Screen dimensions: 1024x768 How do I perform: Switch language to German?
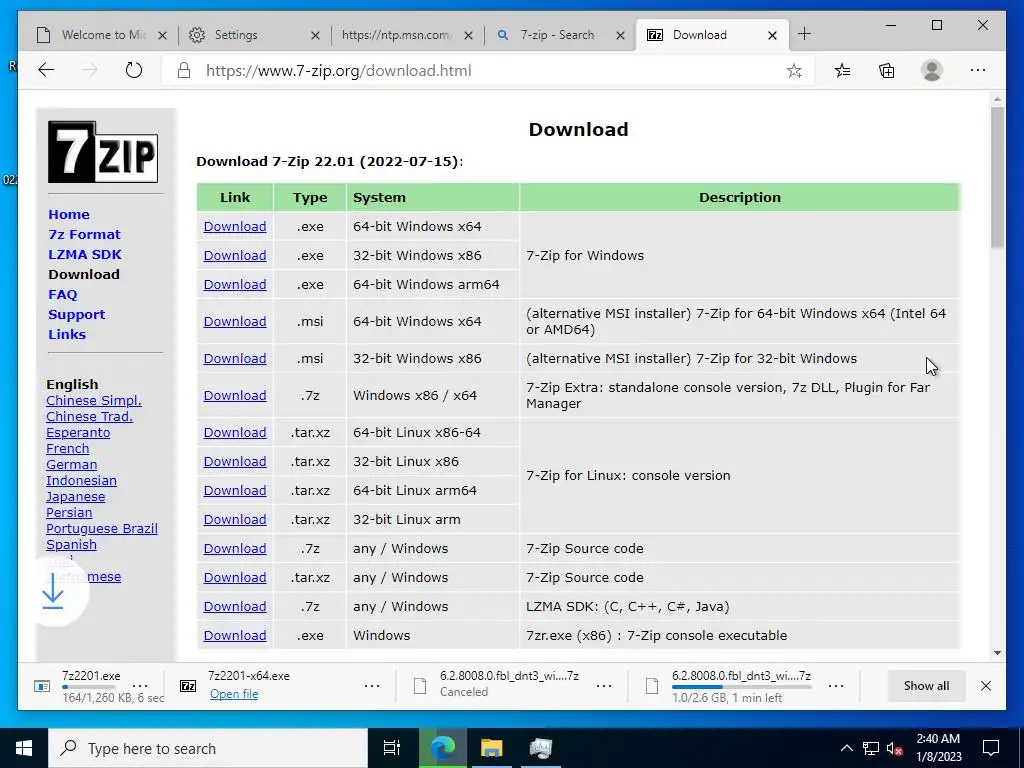coord(71,464)
